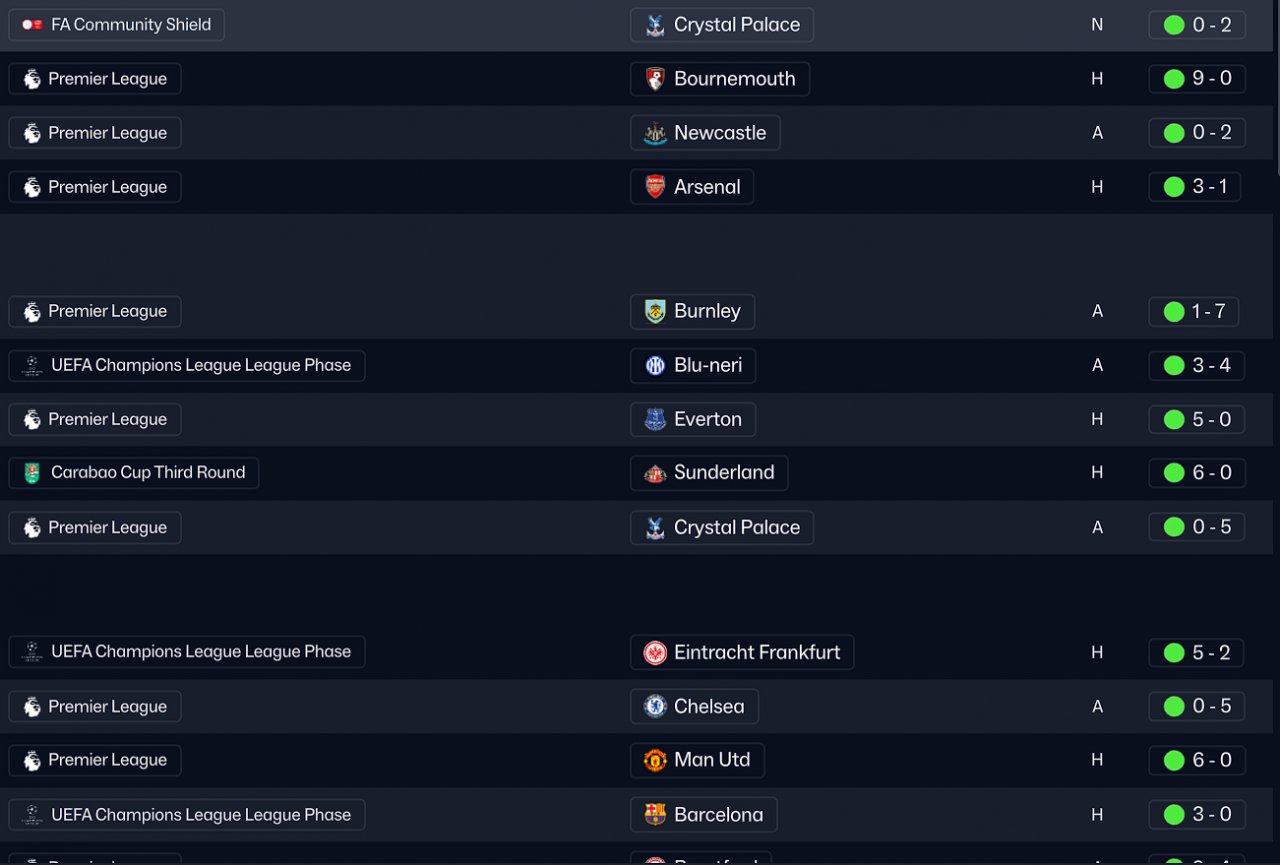Image resolution: width=1280 pixels, height=865 pixels.
Task: Open the 5 - 2 Eintracht Frankfurt result
Action: point(1197,653)
